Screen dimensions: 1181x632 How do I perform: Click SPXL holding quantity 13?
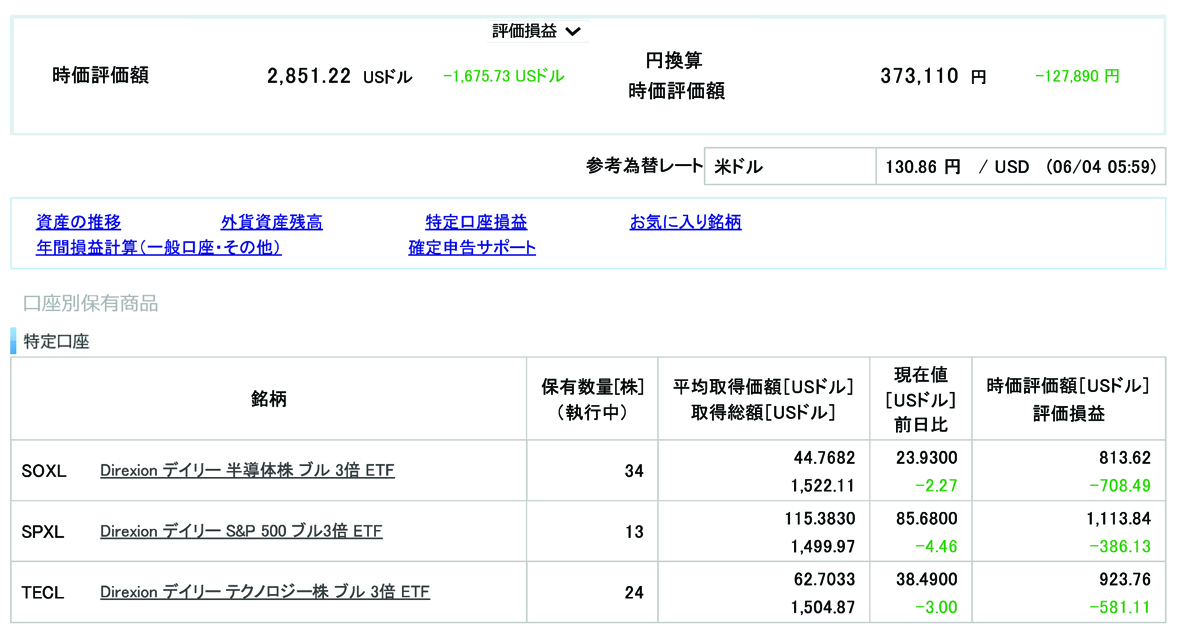coord(634,533)
